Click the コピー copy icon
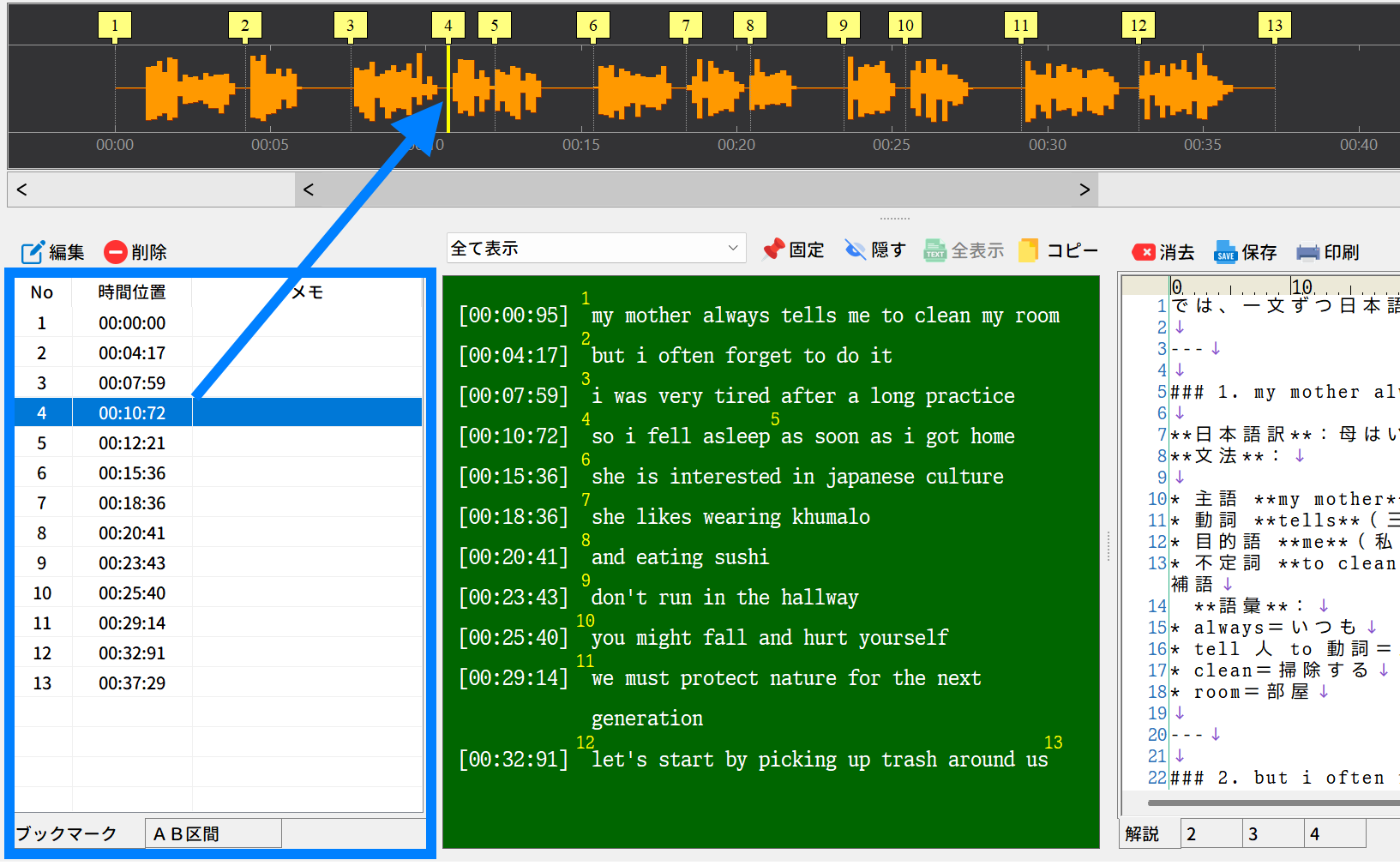Viewport: 1400px width, 866px height. pyautogui.click(x=1028, y=250)
